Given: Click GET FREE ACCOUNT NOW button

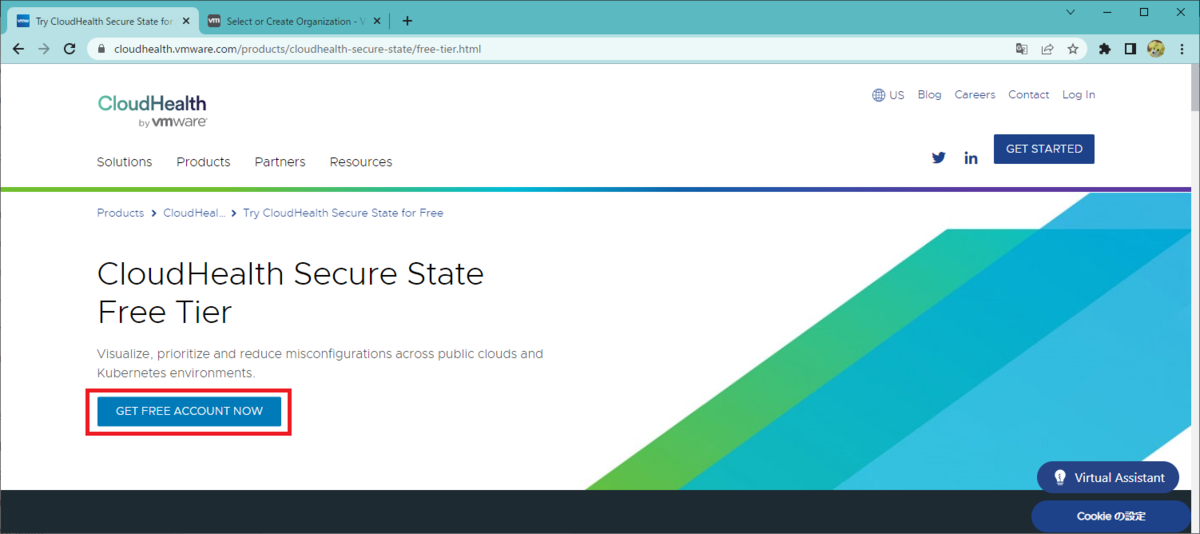Looking at the screenshot, I should [x=189, y=411].
